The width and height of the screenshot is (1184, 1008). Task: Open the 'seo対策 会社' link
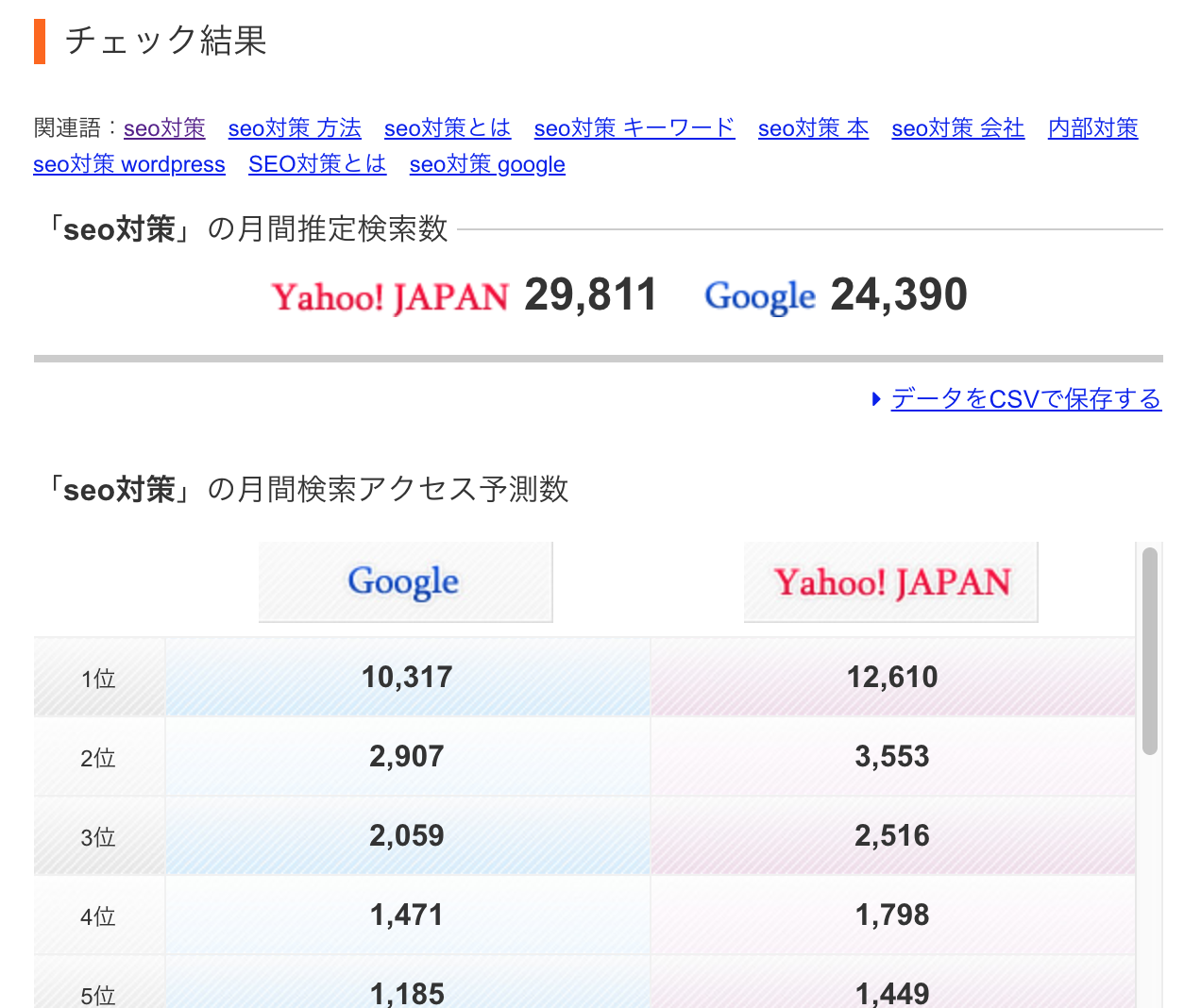958,128
